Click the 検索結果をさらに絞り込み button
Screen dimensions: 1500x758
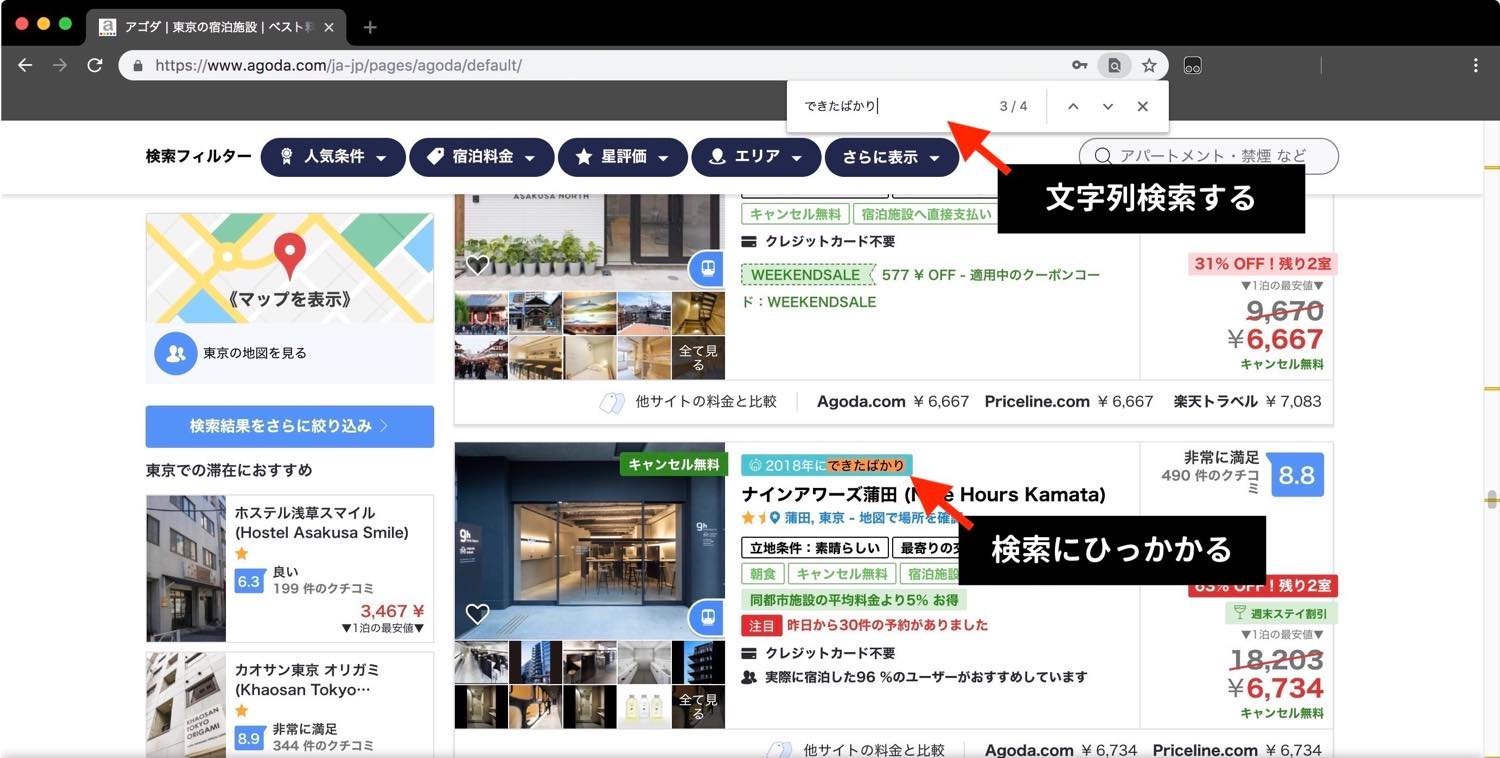[289, 425]
